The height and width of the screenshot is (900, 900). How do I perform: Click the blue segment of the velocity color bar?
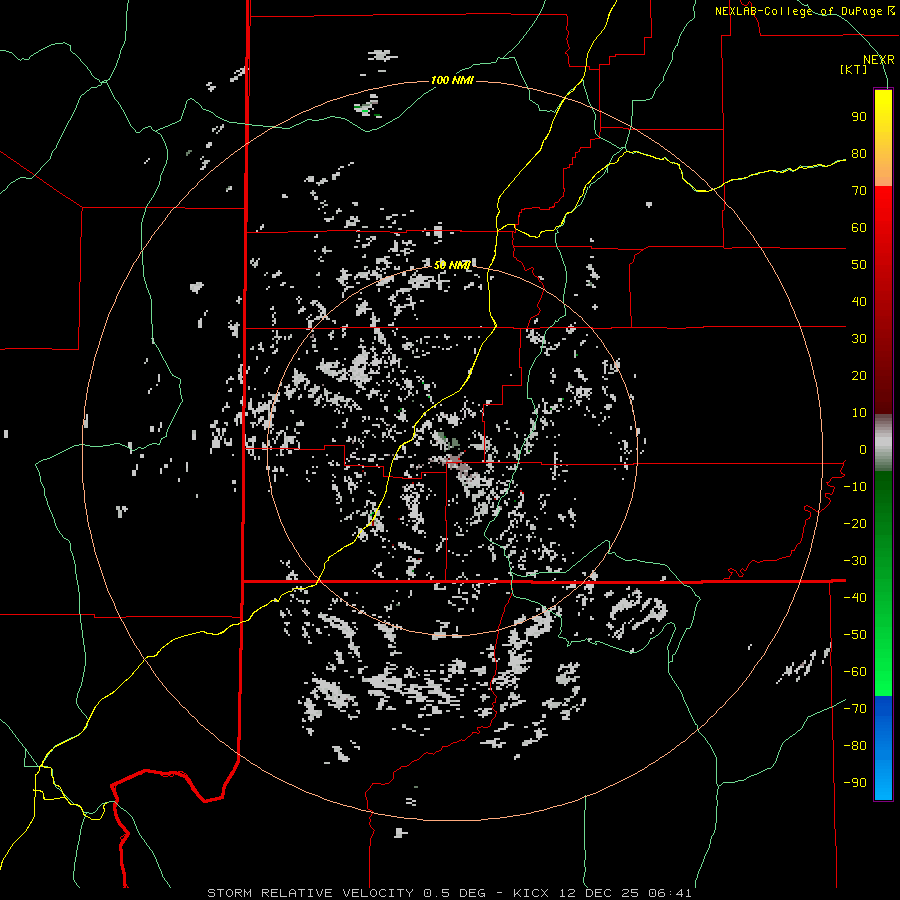coord(883,748)
